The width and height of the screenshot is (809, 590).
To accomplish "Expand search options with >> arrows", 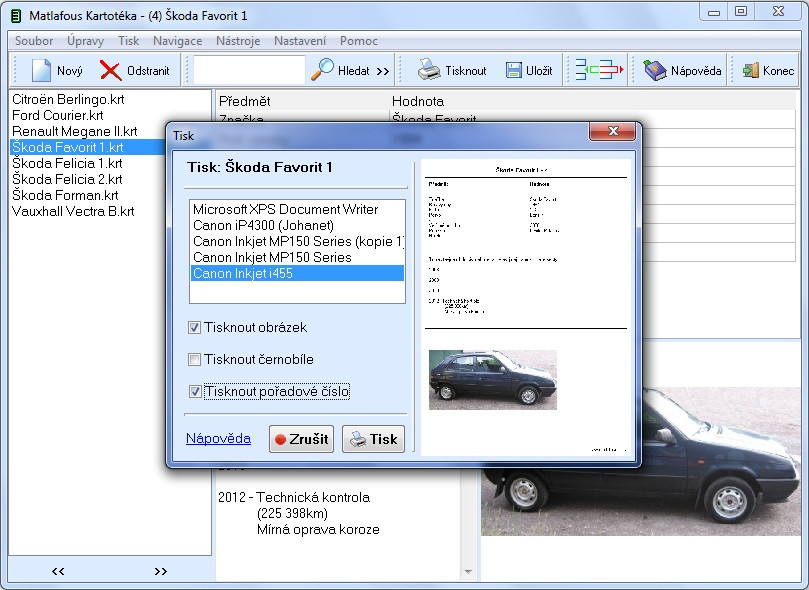I will point(383,71).
